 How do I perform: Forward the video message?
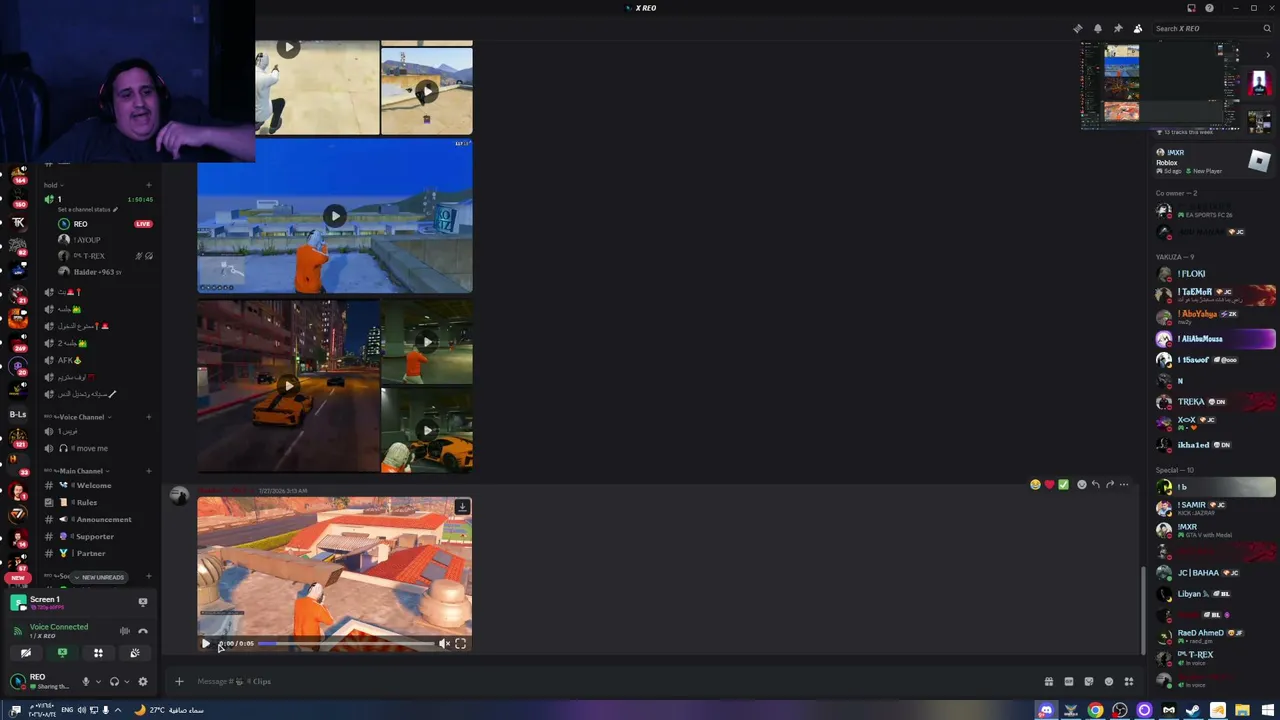[x=1109, y=485]
